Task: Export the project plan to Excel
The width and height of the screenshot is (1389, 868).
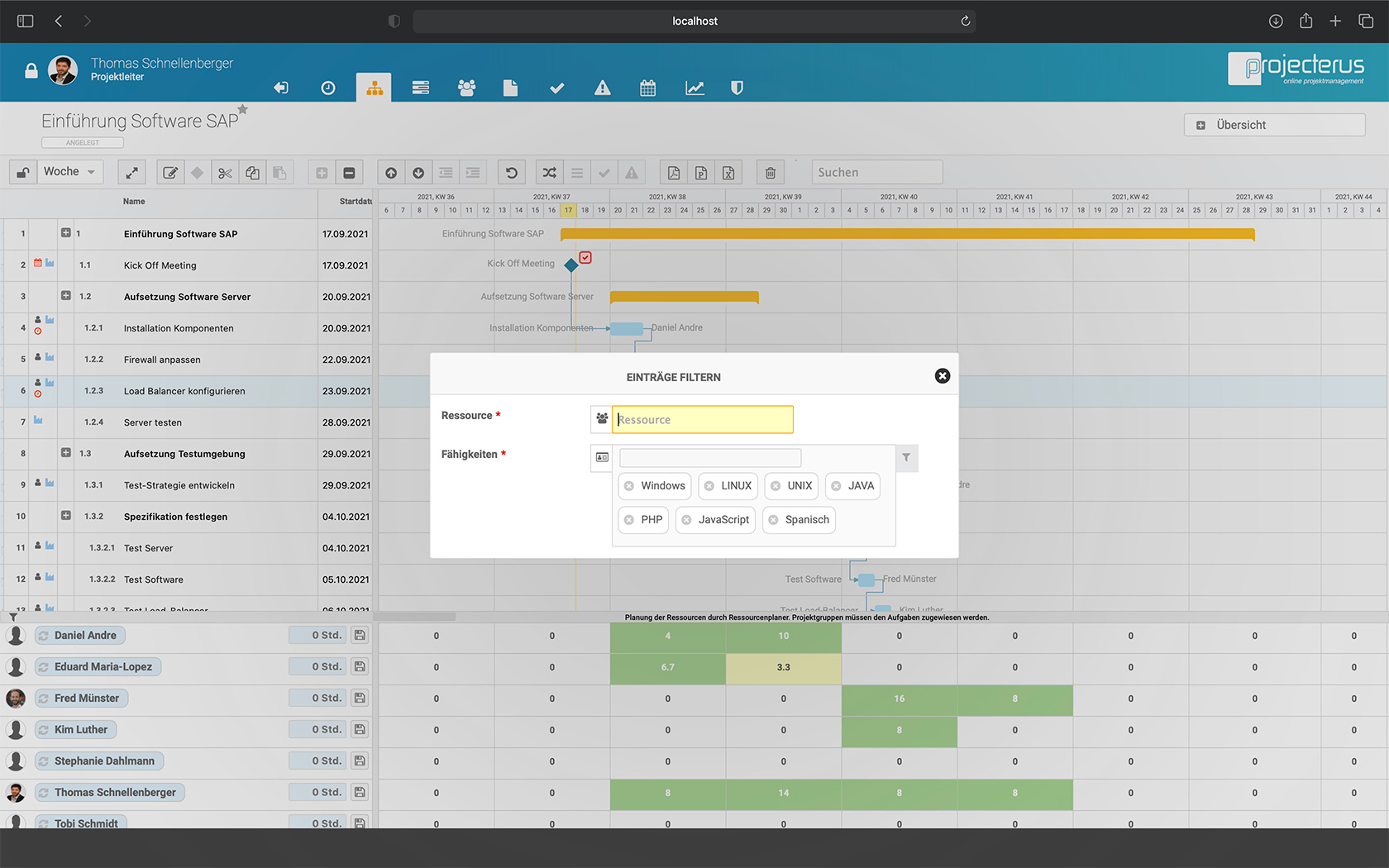Action: (x=728, y=172)
